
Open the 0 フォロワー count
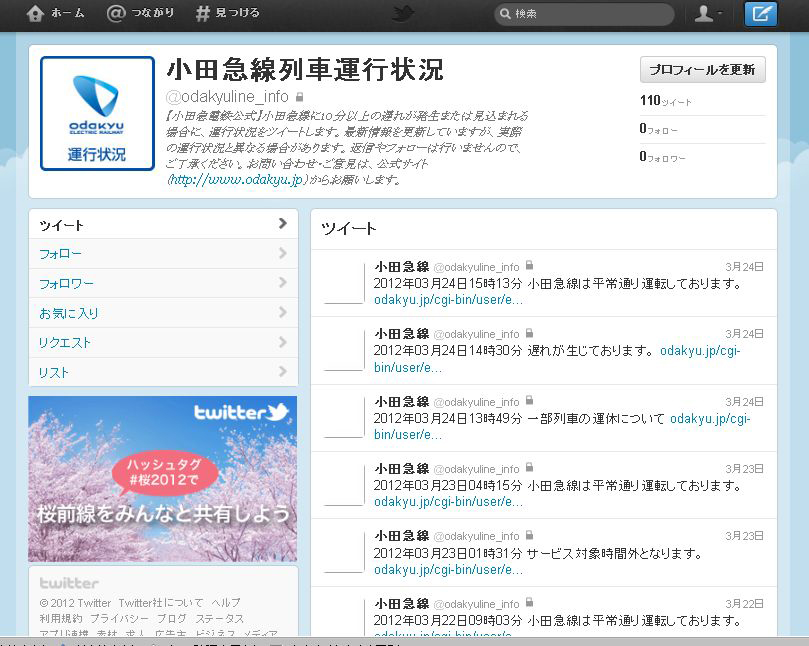coord(662,156)
